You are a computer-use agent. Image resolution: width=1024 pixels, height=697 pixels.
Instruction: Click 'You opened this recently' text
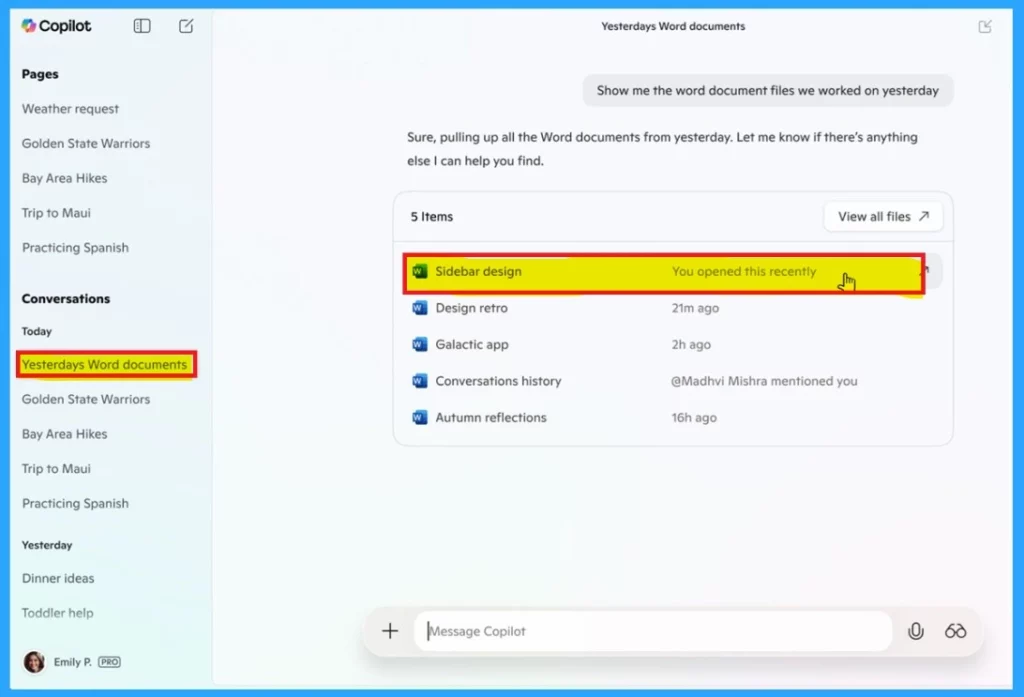click(x=744, y=271)
